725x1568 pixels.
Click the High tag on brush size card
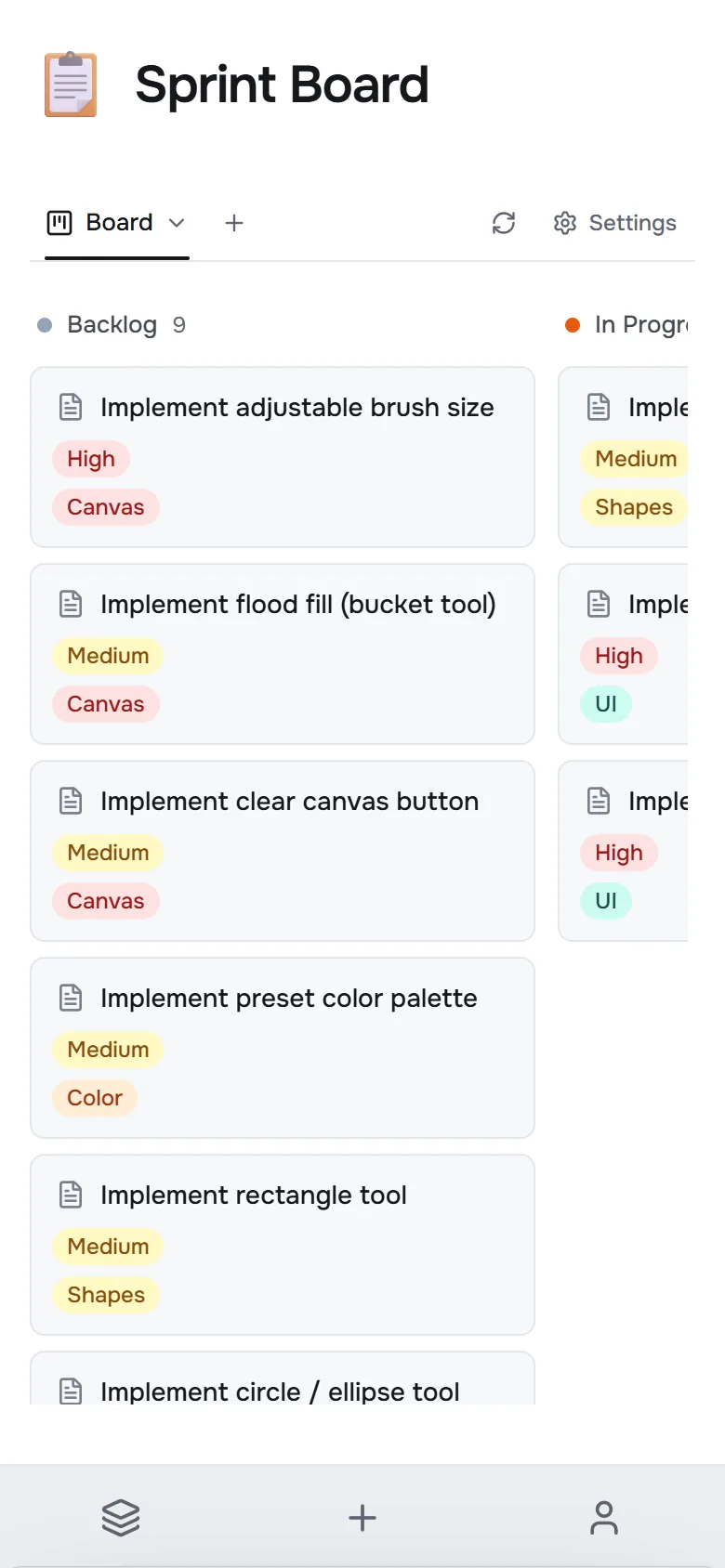(91, 459)
